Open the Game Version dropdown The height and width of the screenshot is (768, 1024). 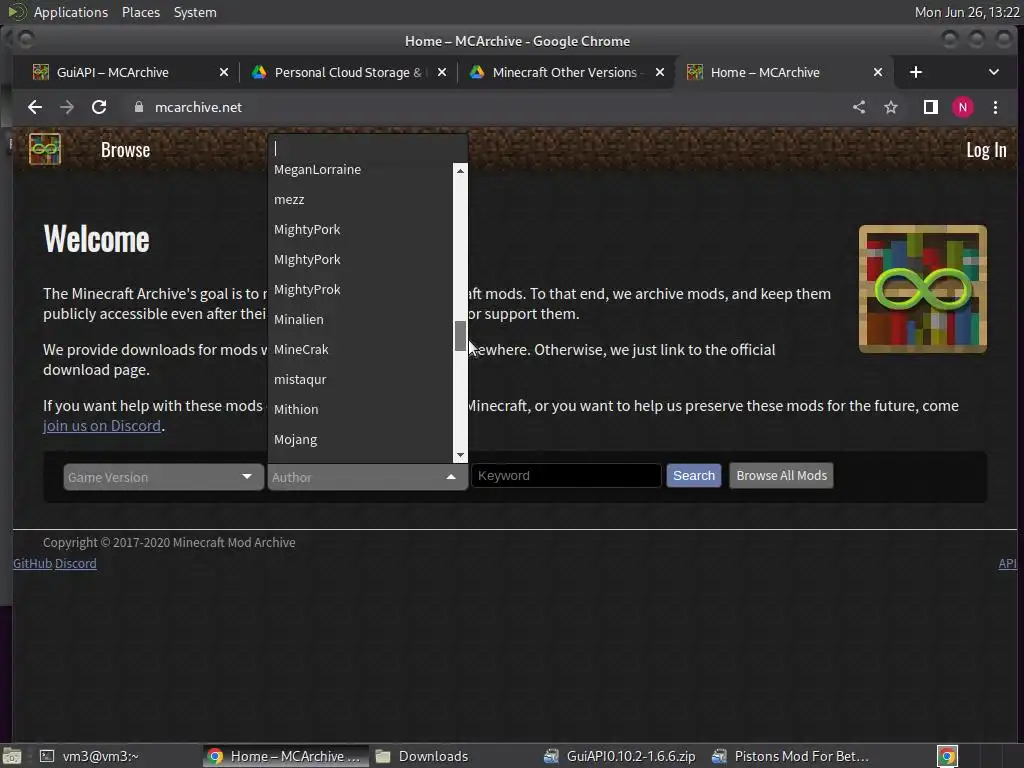(163, 477)
